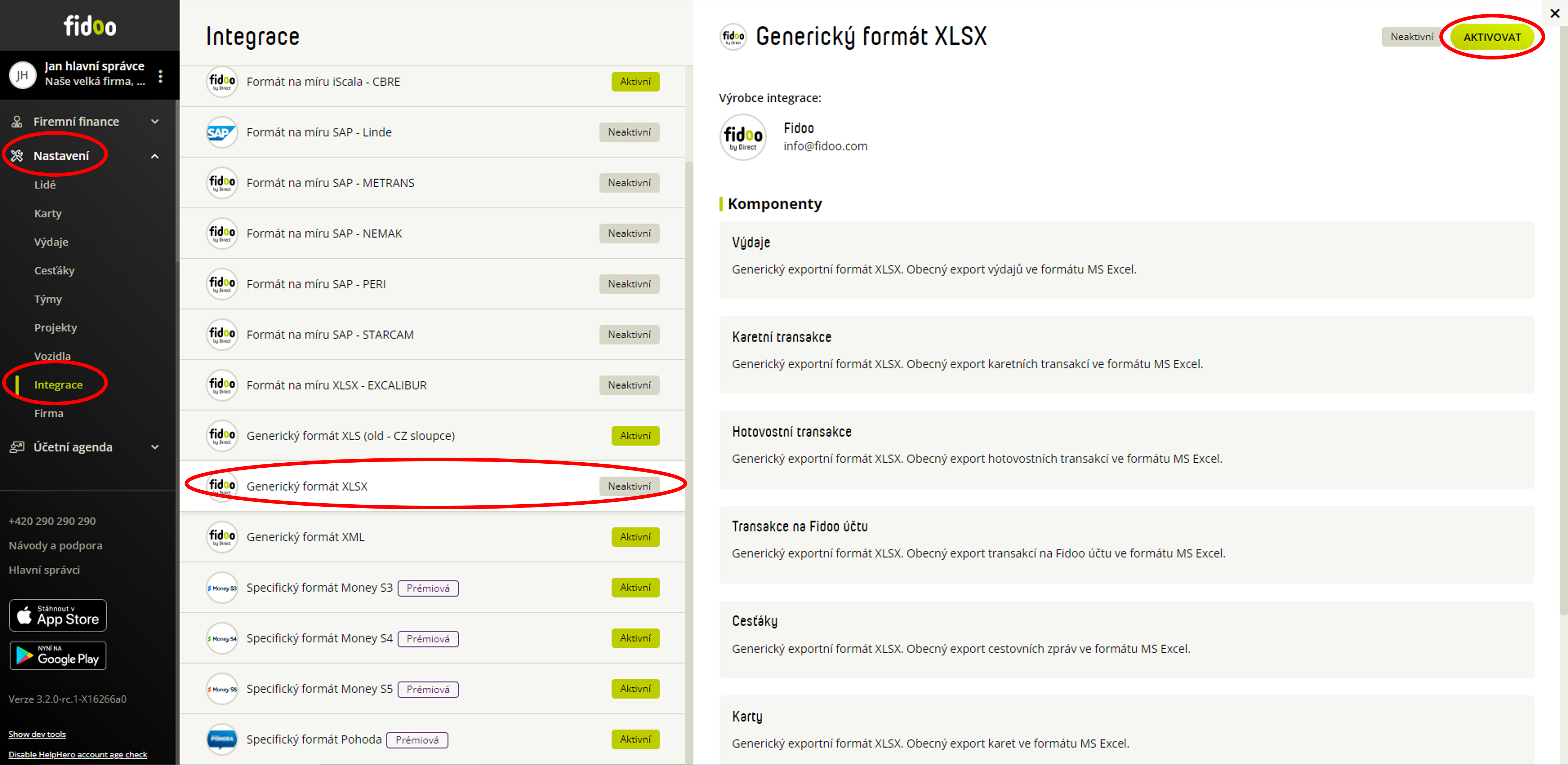This screenshot has width=1568, height=765.
Task: Click Výdaje component card
Action: 1126,260
